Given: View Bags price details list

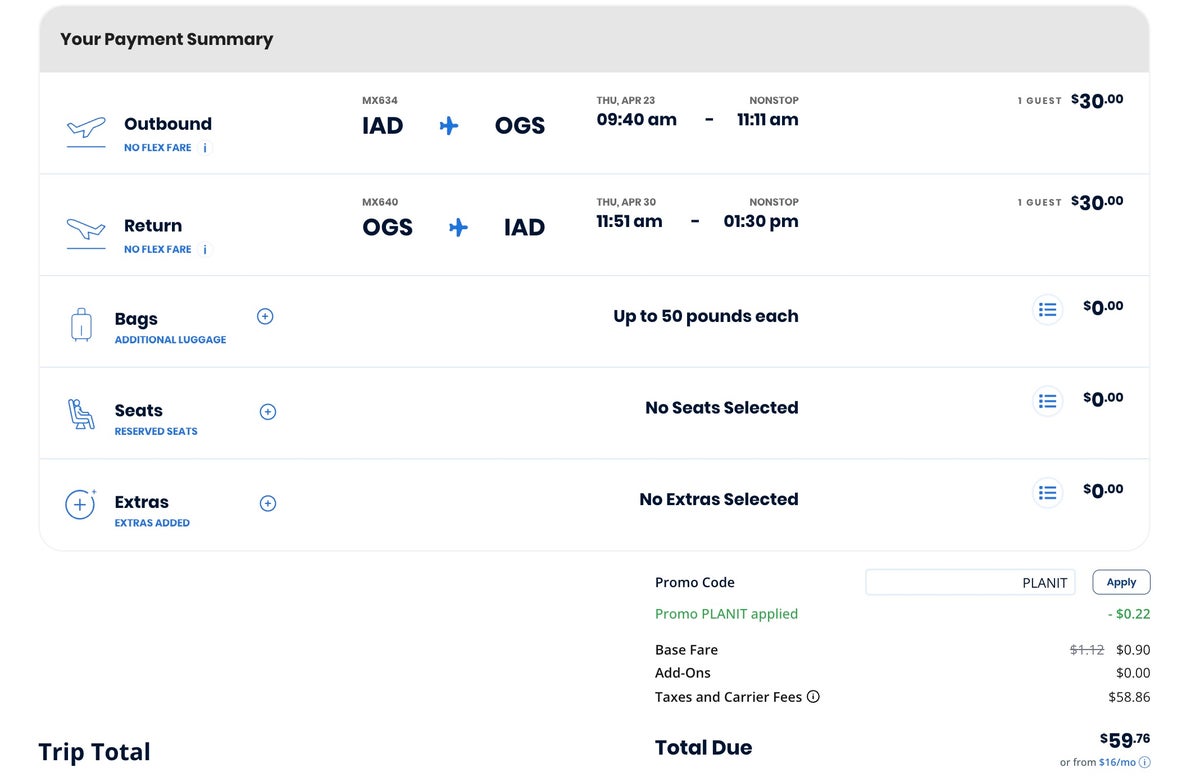Looking at the screenshot, I should click(x=1047, y=310).
